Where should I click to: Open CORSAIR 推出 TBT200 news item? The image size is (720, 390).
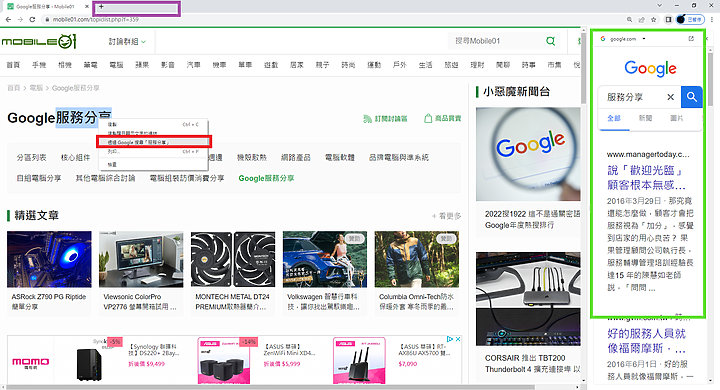point(533,363)
